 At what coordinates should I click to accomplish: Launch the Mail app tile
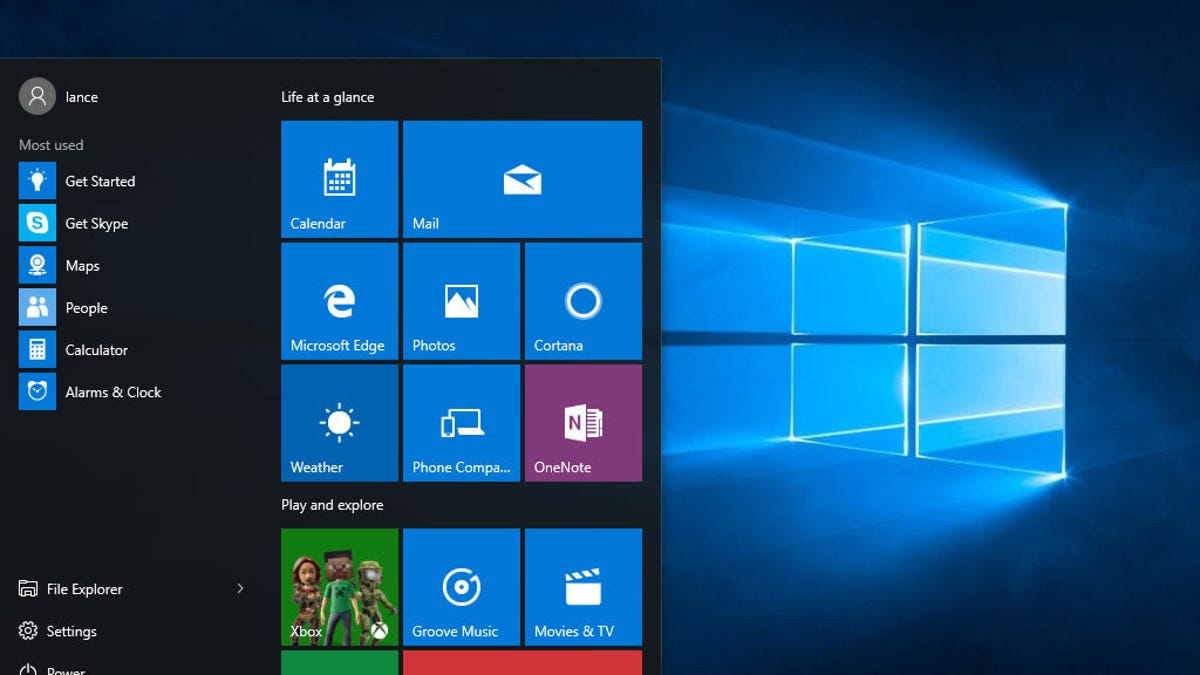point(522,178)
